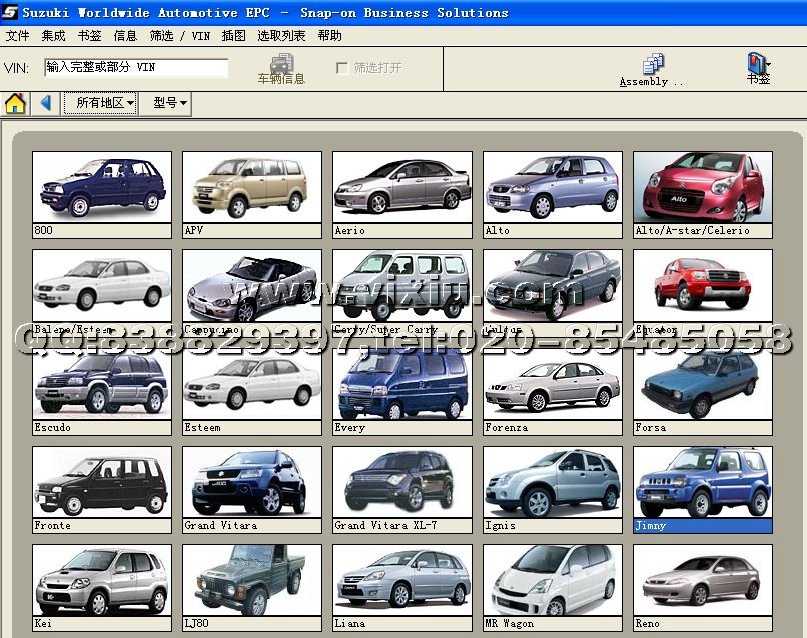
Task: Expand the 型号 model dropdown
Action: tap(168, 103)
